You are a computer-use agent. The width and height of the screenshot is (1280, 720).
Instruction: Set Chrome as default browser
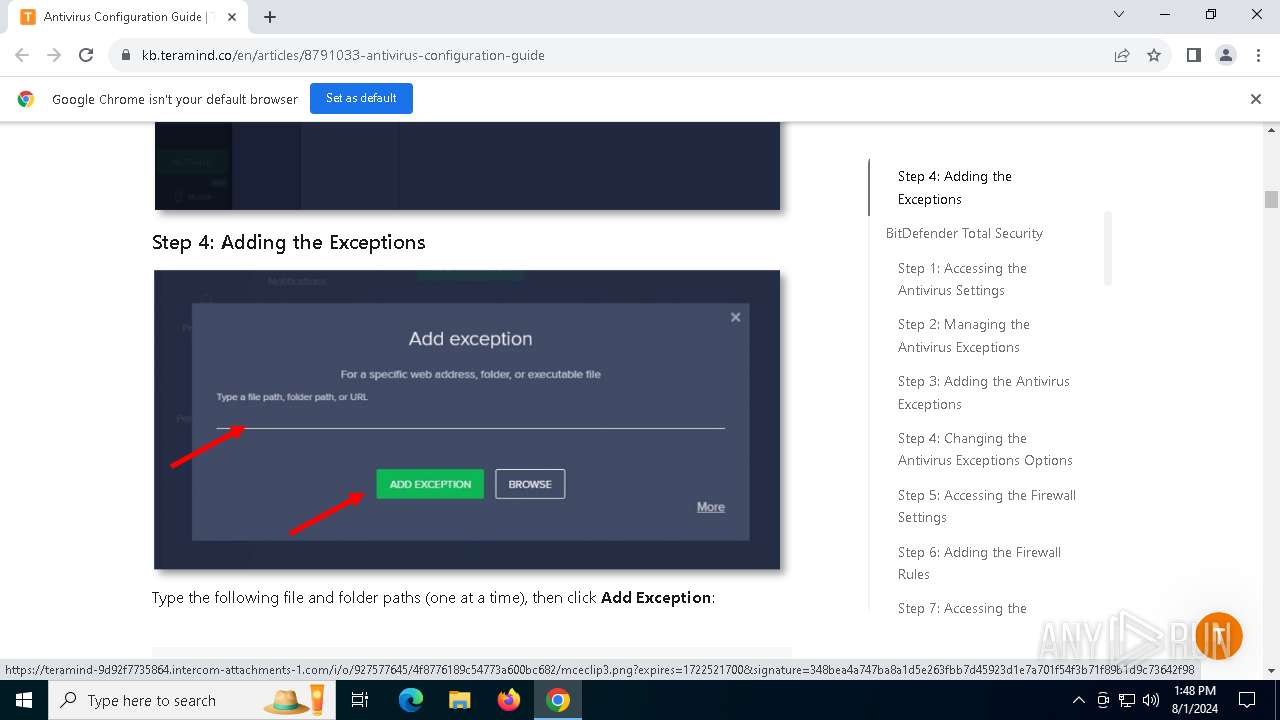(x=361, y=98)
